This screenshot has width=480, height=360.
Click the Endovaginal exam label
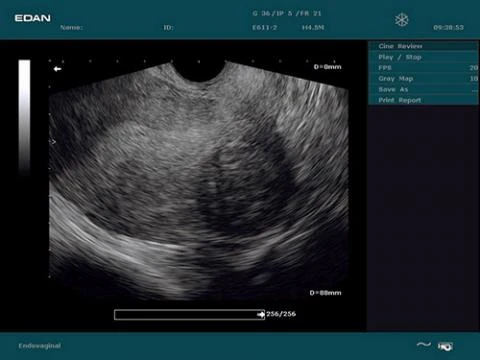(x=40, y=346)
